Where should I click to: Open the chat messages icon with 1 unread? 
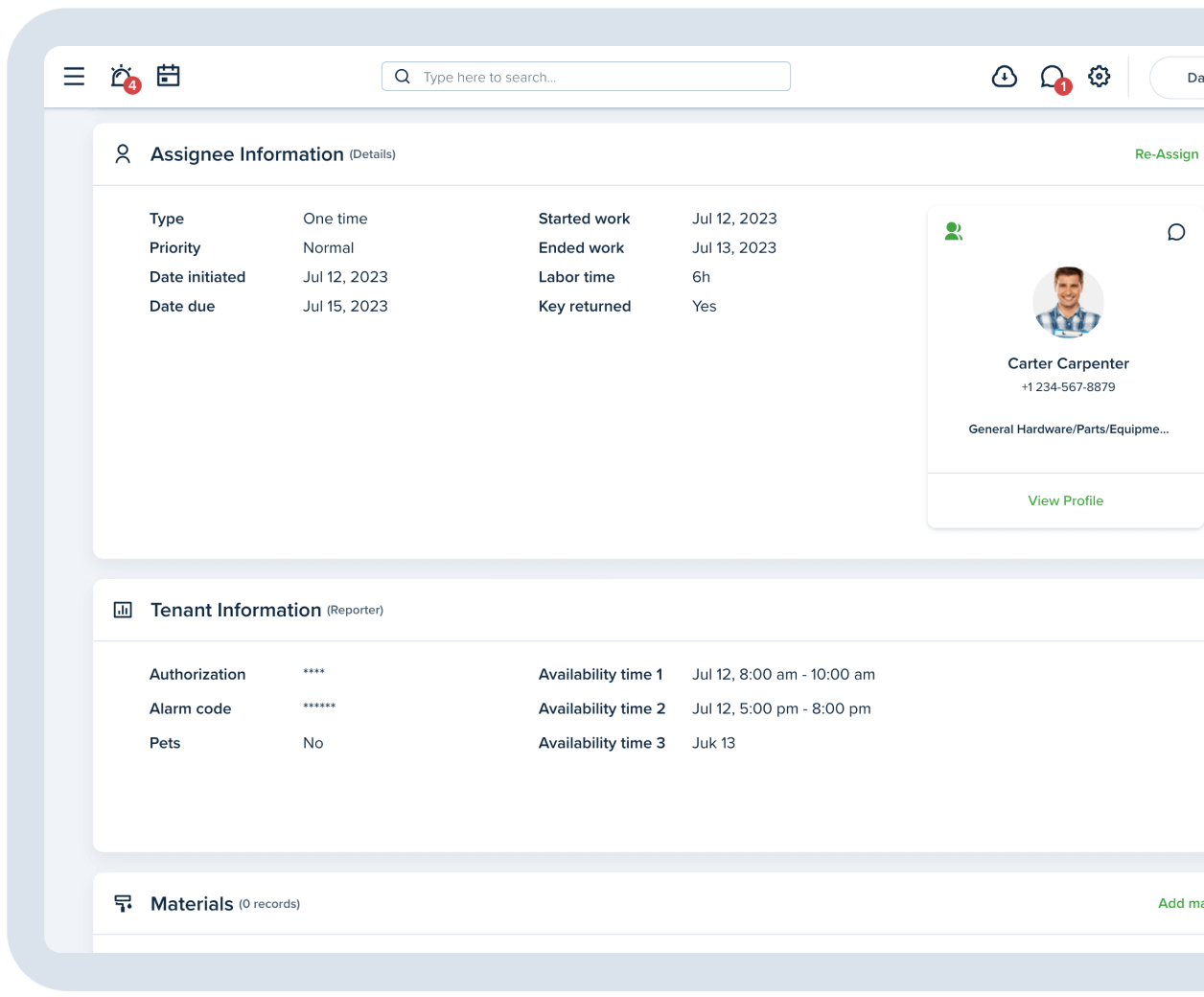click(1053, 76)
